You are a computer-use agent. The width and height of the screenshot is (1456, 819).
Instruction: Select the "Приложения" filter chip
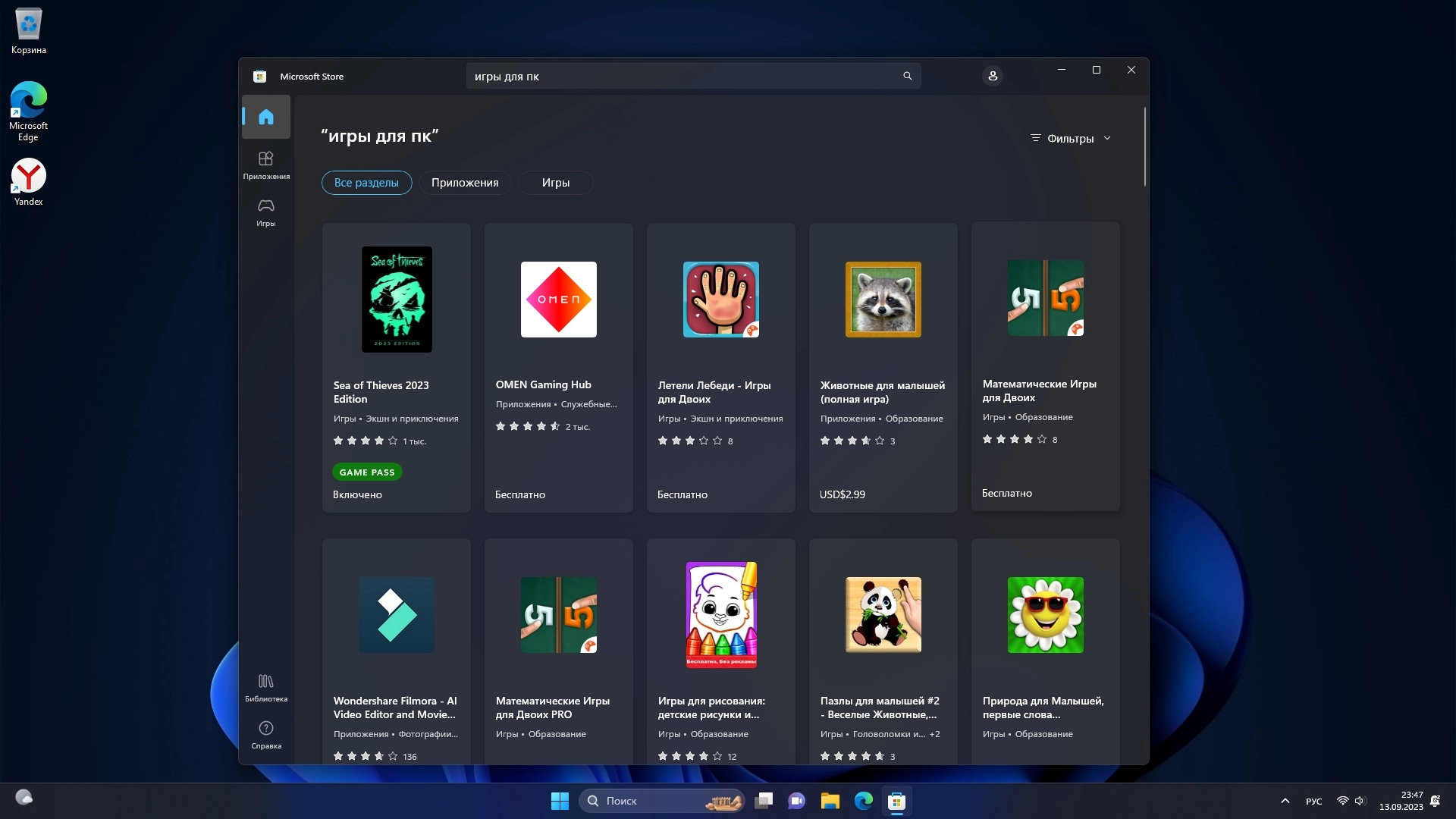465,183
